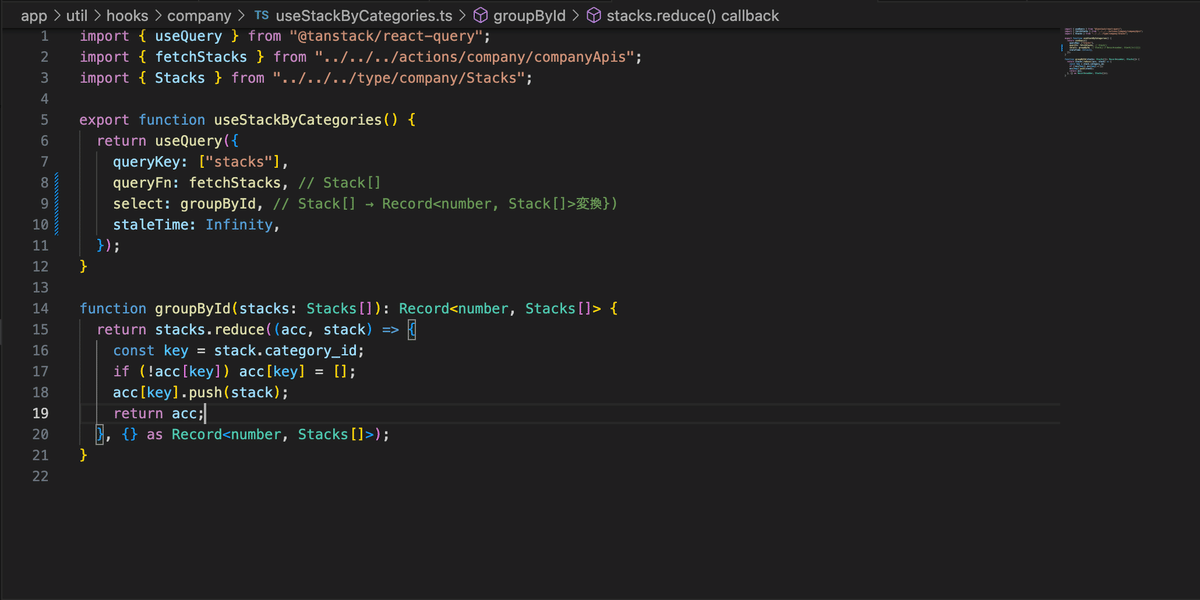Click line number 14 in the gutter

point(40,308)
